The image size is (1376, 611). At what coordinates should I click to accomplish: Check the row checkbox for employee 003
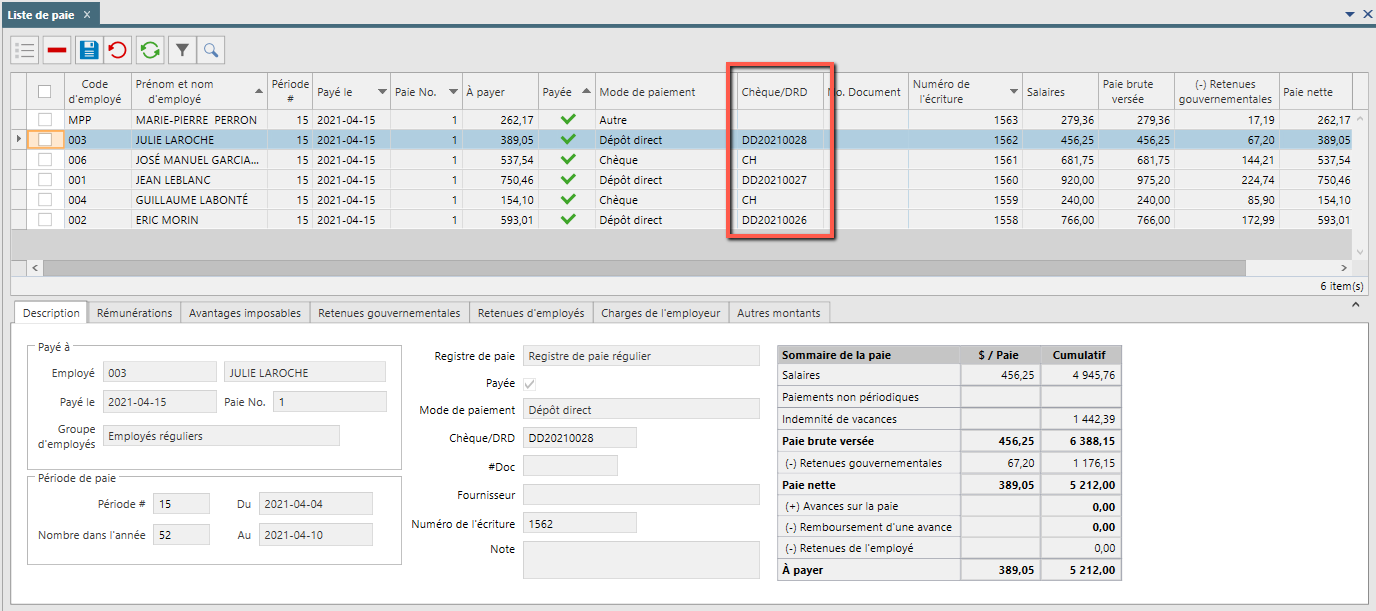[44, 140]
